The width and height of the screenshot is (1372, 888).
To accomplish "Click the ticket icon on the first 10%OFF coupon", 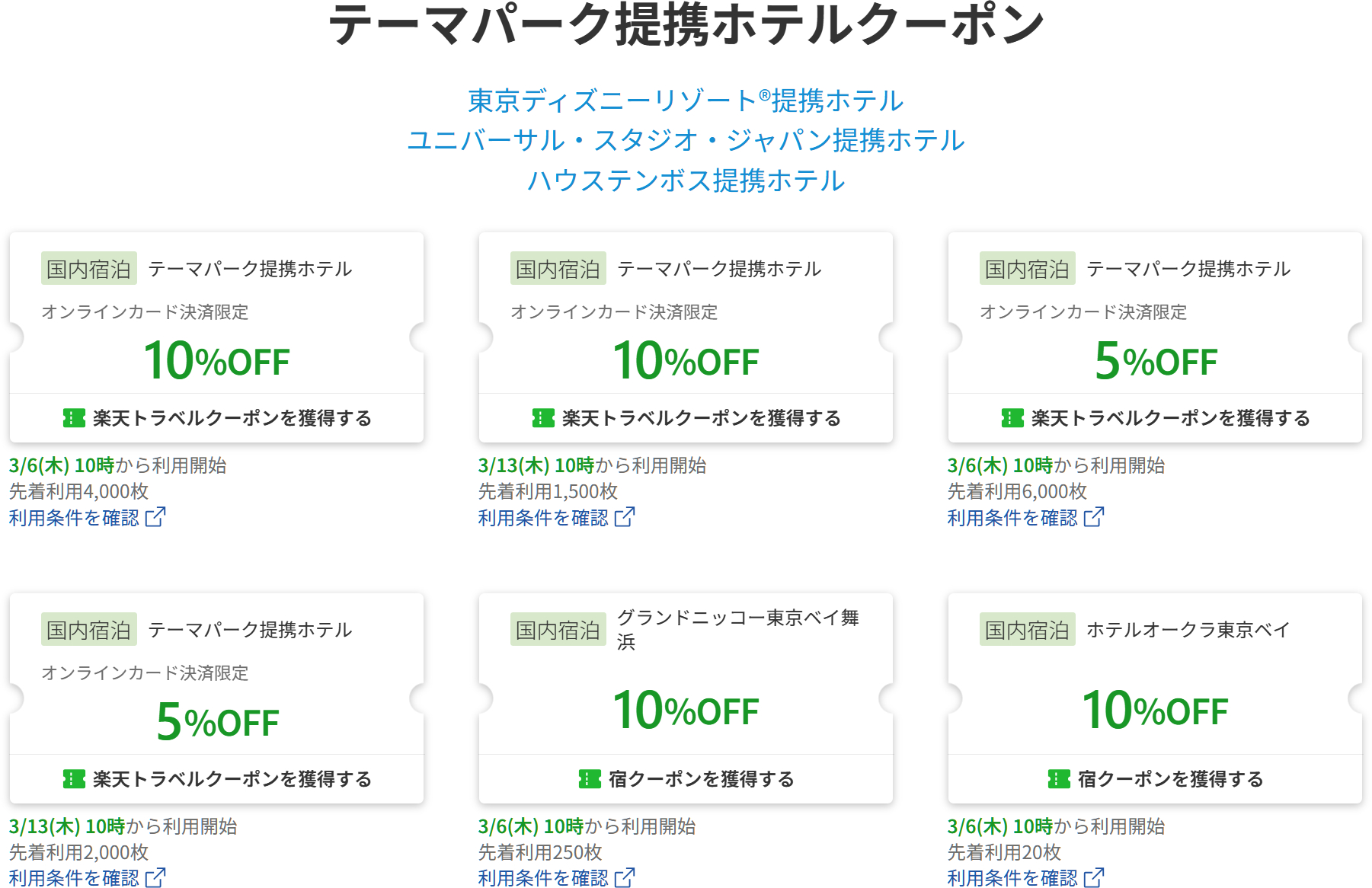I will pyautogui.click(x=72, y=417).
